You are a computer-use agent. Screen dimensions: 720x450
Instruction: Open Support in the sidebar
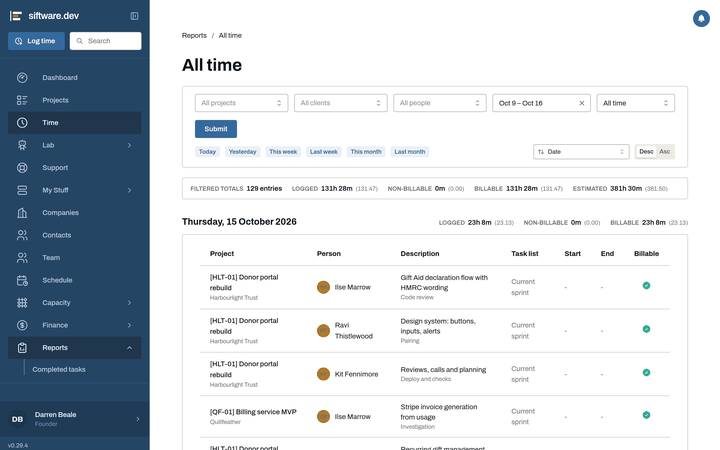pos(74,168)
